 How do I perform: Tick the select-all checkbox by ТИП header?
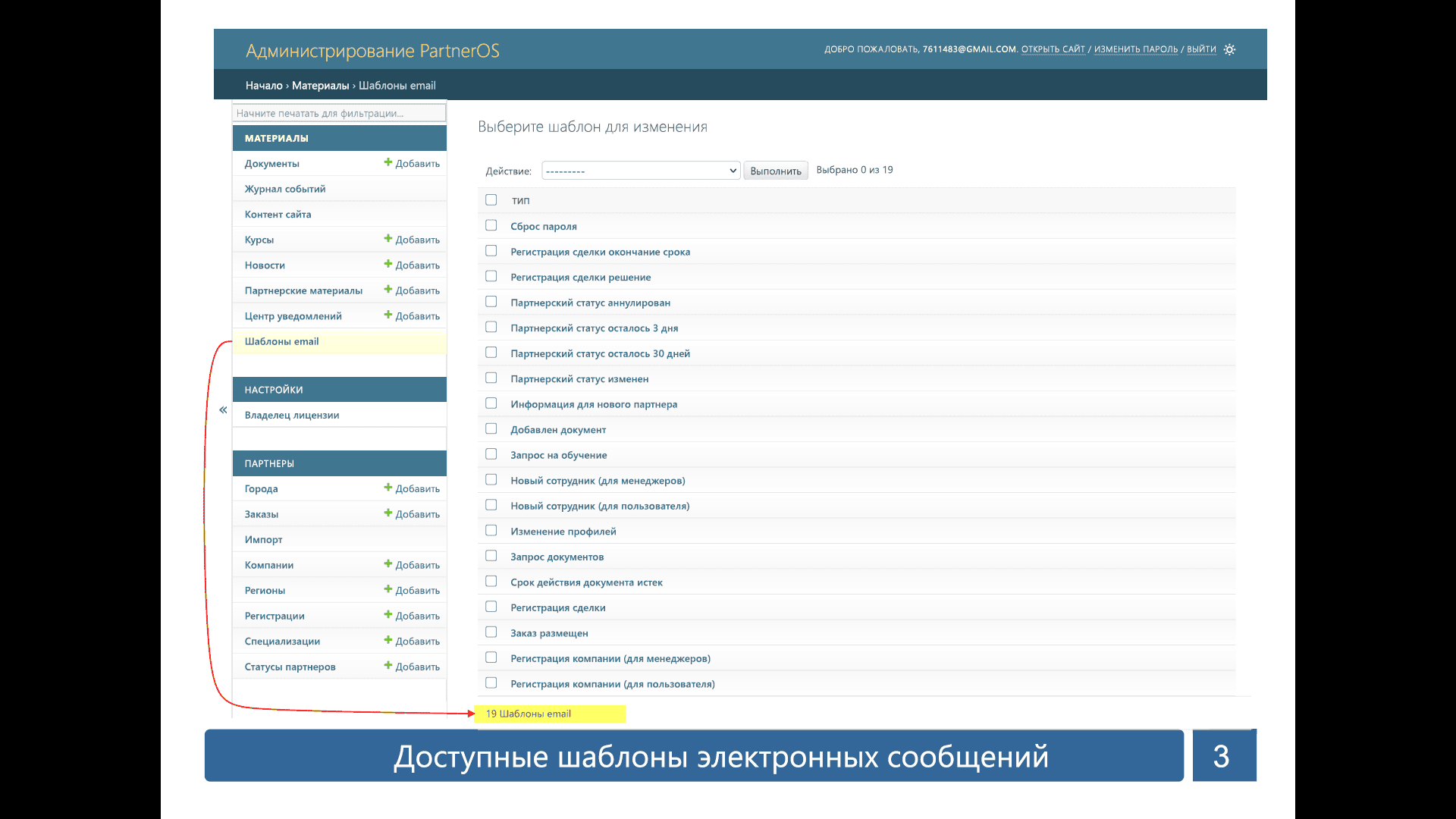[491, 200]
